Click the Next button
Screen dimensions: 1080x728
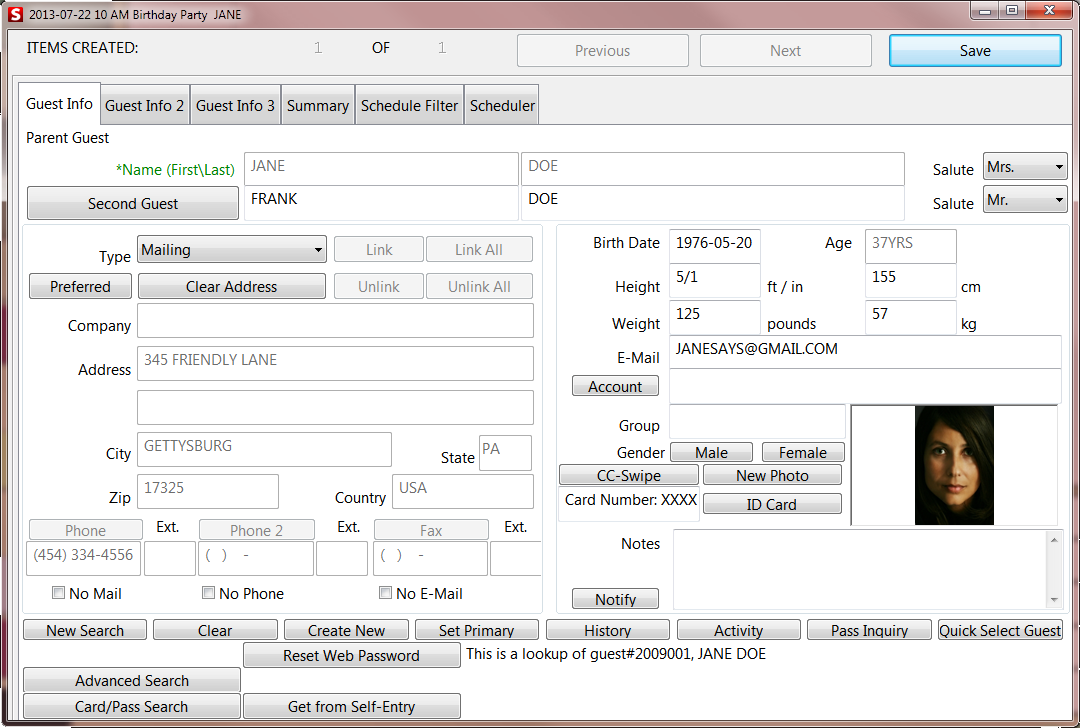[786, 50]
